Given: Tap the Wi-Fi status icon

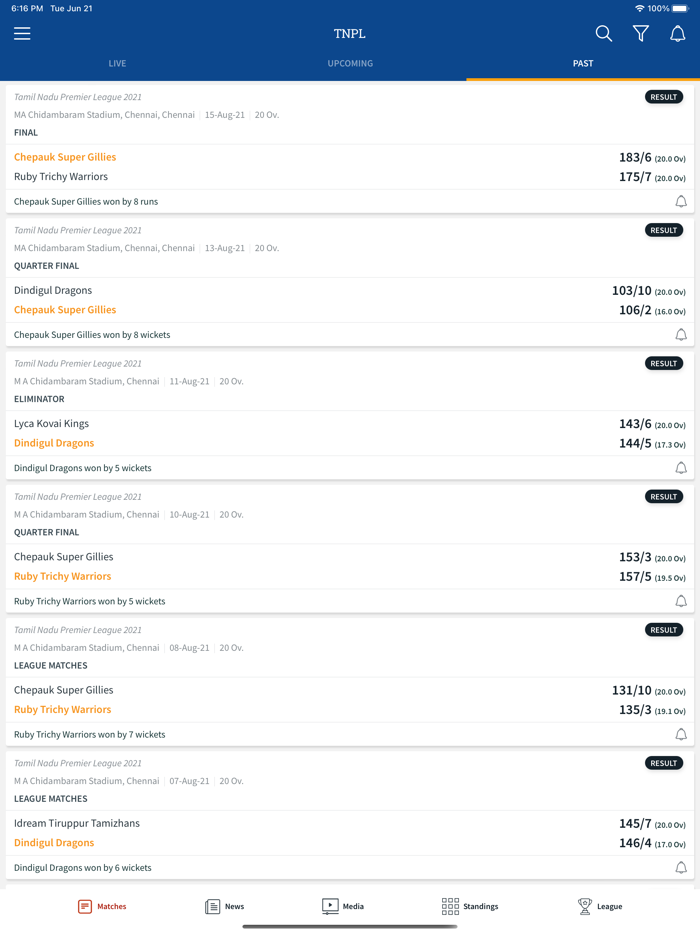Looking at the screenshot, I should (639, 8).
